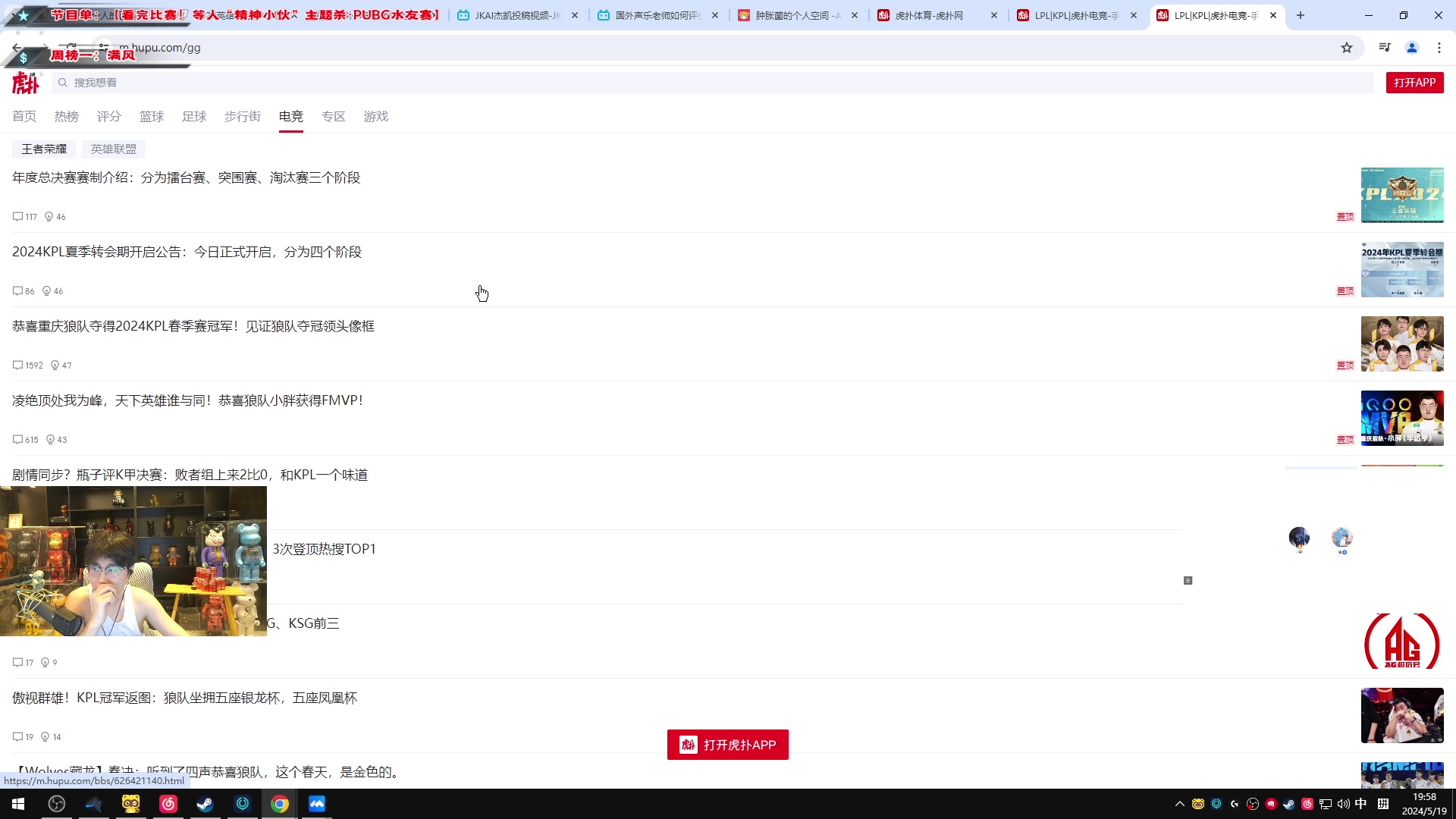Select the 英雄联盟 filter tag
Viewport: 1456px width, 819px height.
pos(114,149)
